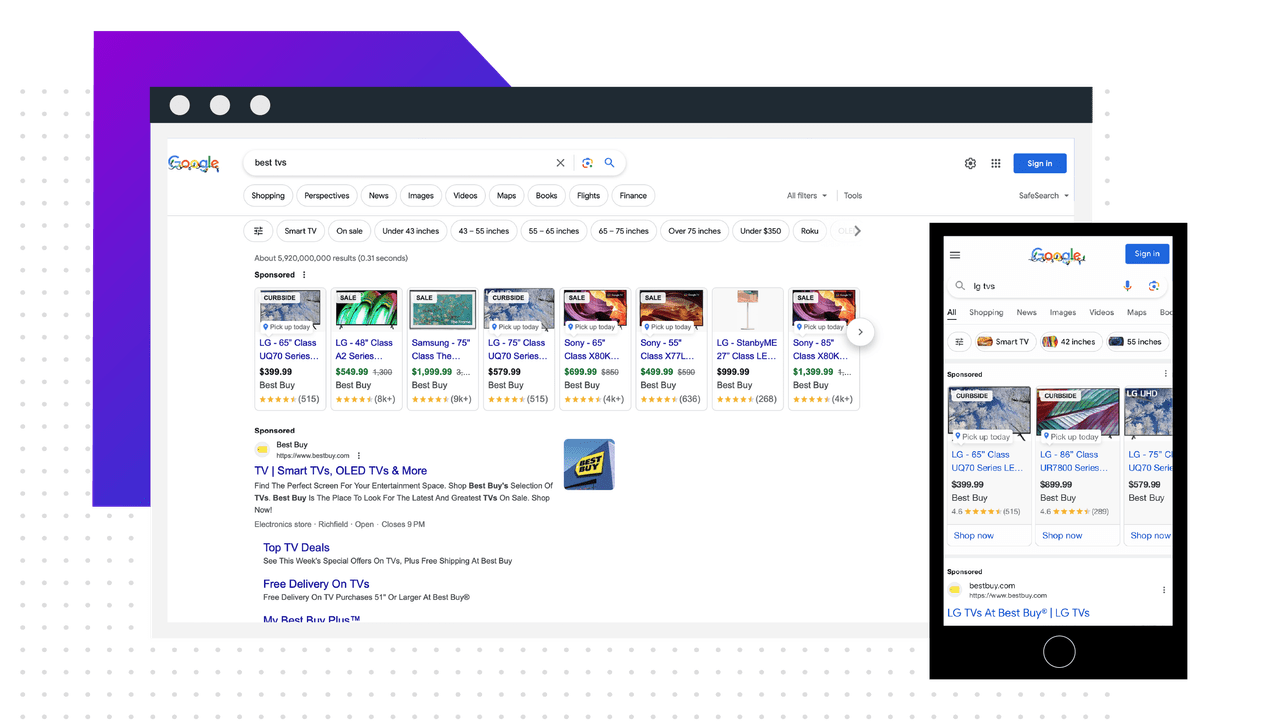Select the News tab on desktop
Screen dimensions: 1280x722
(378, 196)
